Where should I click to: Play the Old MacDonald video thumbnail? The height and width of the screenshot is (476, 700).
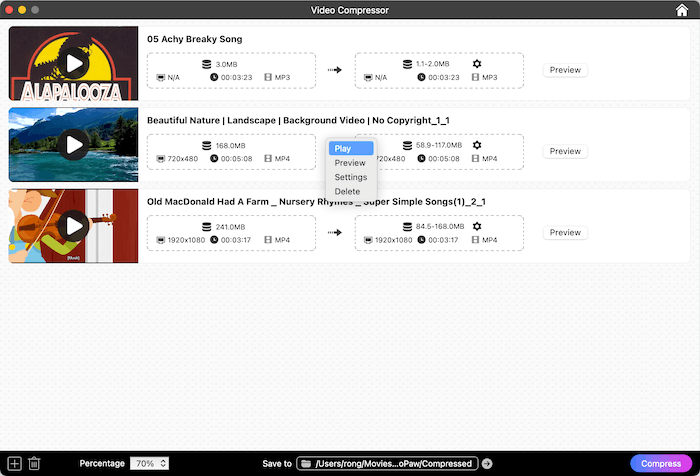73,226
